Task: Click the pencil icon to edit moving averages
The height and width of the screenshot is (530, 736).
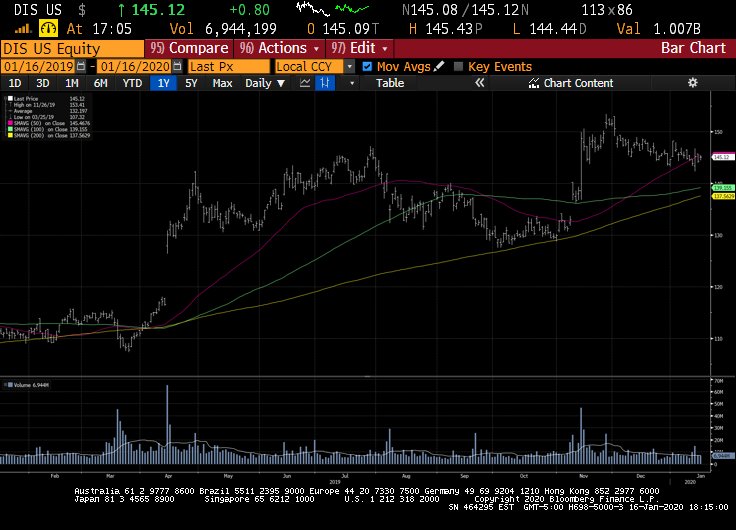Action: click(x=439, y=66)
